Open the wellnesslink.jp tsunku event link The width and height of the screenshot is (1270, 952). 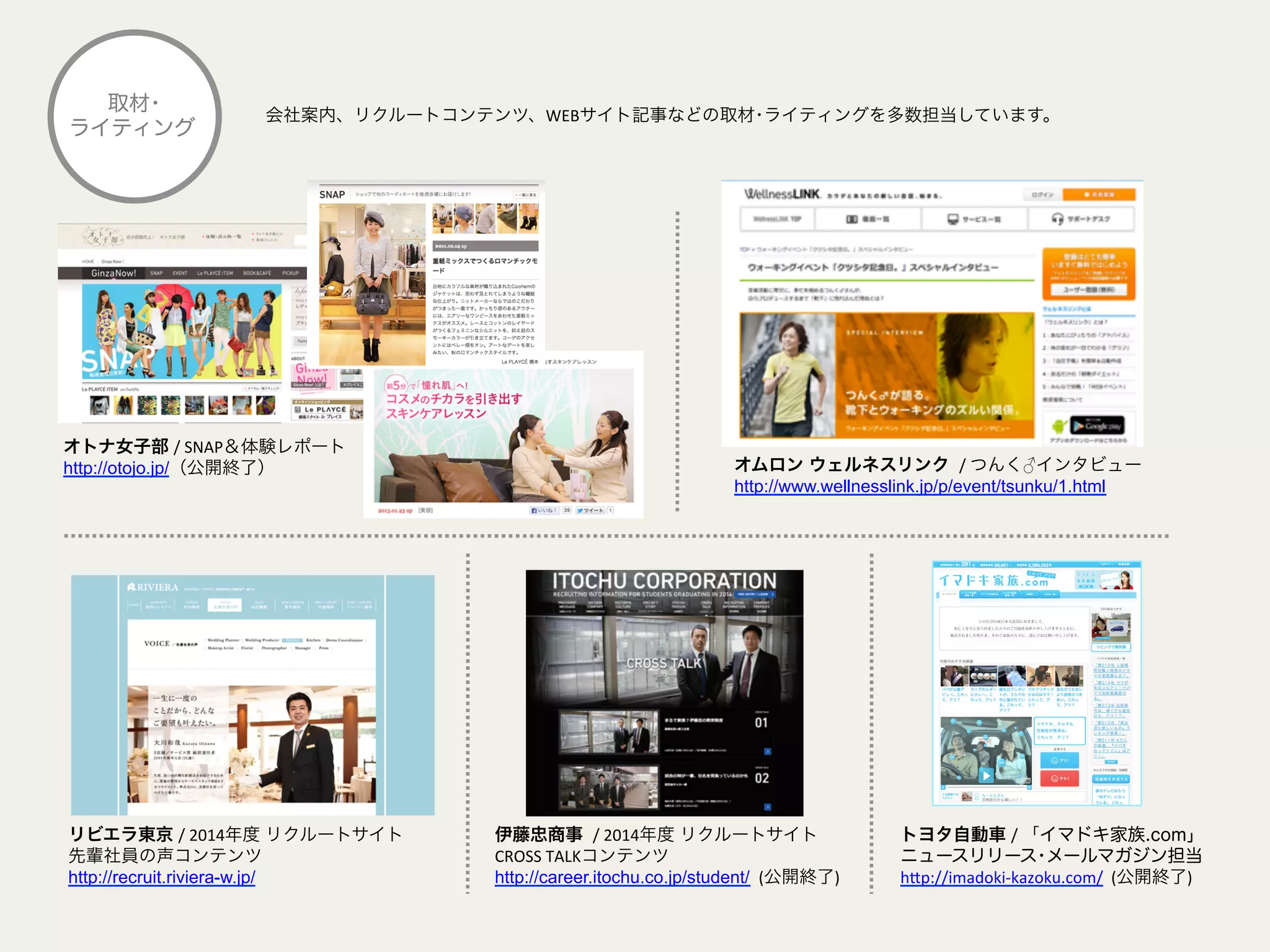920,487
